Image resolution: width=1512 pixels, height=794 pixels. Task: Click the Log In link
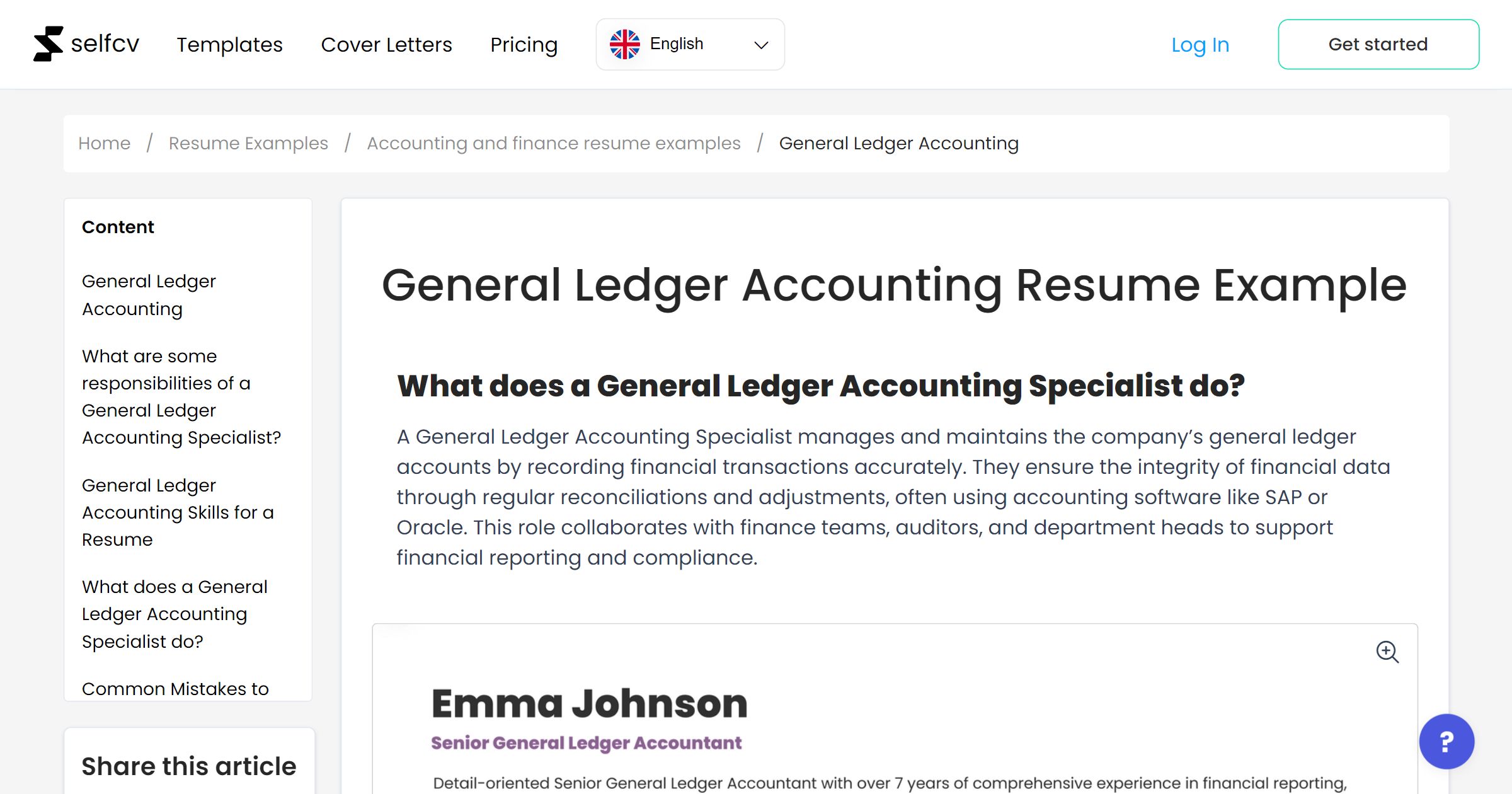coord(1200,45)
